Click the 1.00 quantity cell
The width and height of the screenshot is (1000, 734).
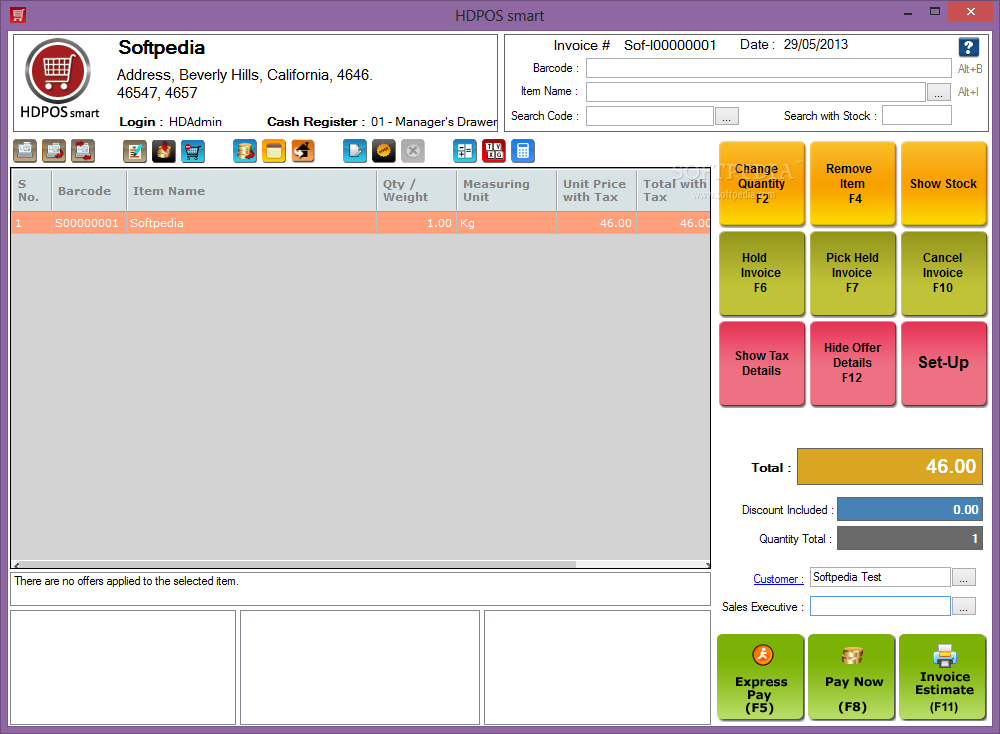(x=416, y=223)
